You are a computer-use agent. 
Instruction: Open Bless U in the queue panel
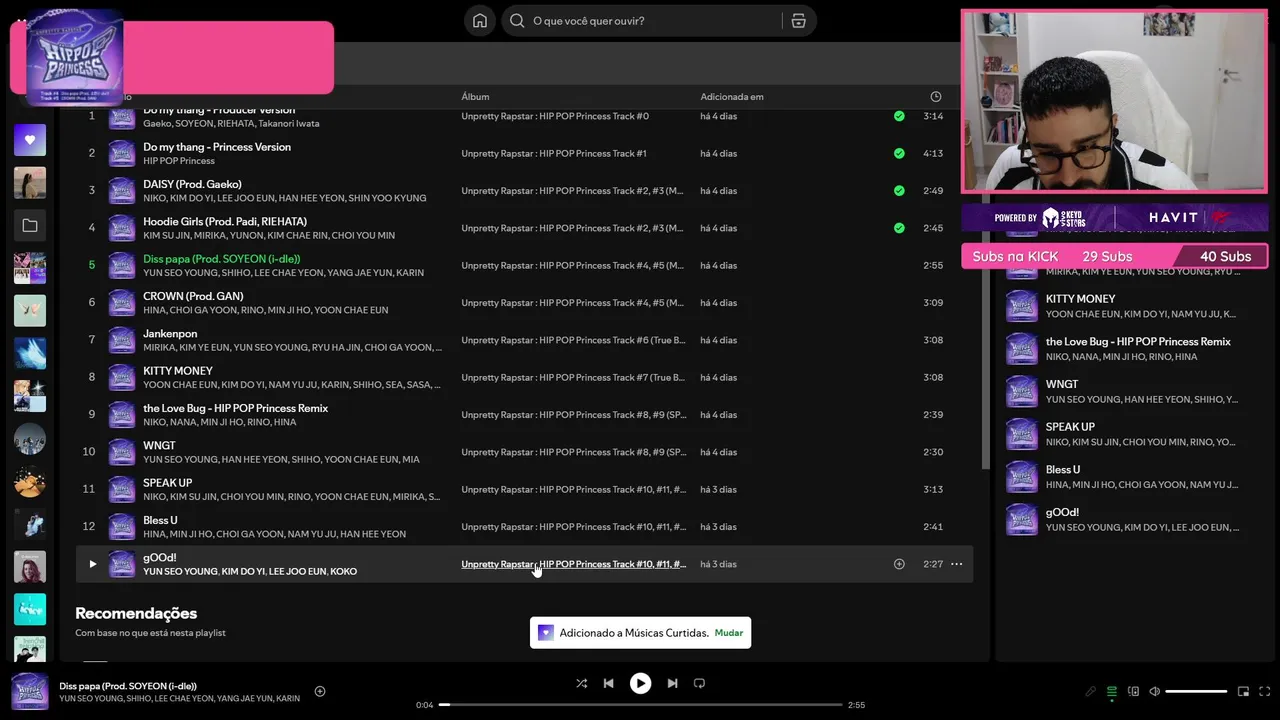[1063, 469]
